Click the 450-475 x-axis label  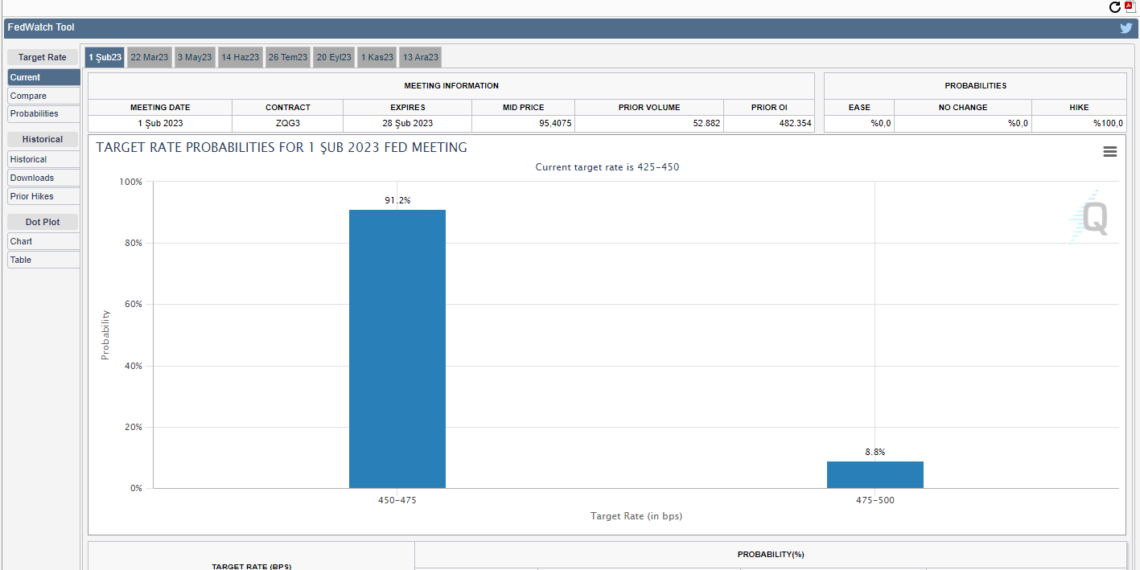click(397, 500)
